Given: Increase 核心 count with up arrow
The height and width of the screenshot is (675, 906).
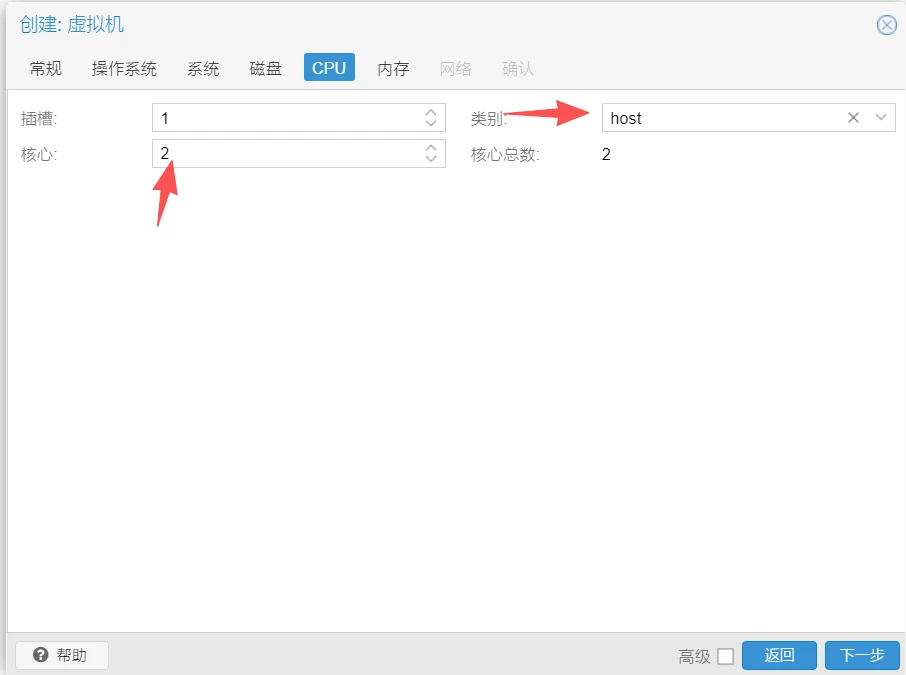Looking at the screenshot, I should pyautogui.click(x=431, y=147).
